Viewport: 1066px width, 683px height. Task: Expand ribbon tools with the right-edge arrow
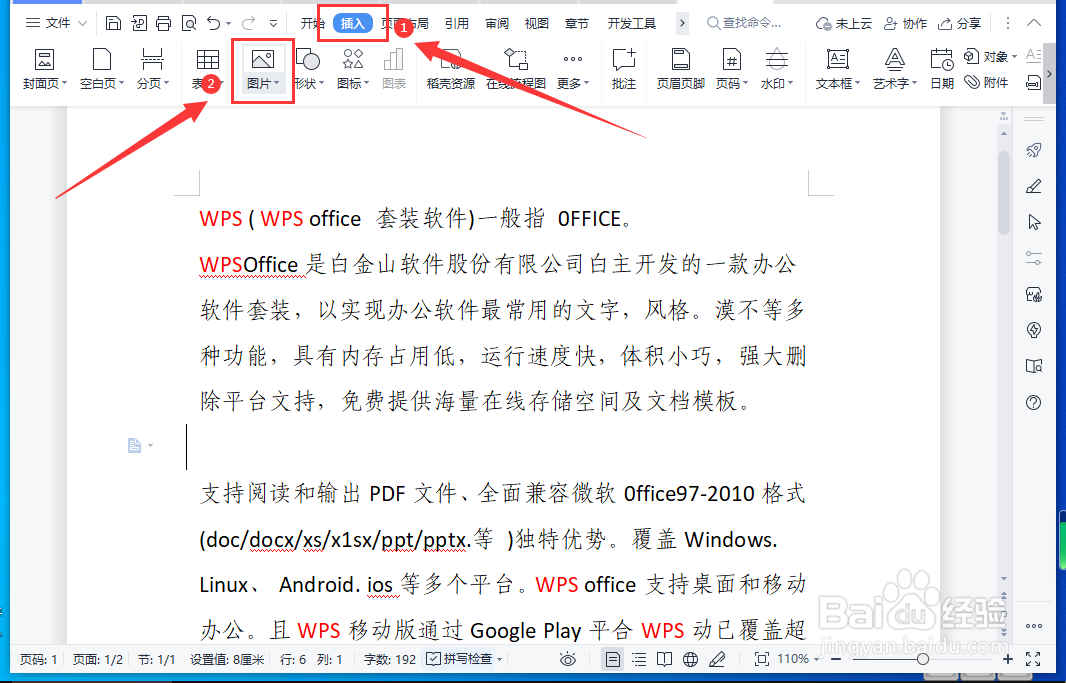pos(1049,73)
